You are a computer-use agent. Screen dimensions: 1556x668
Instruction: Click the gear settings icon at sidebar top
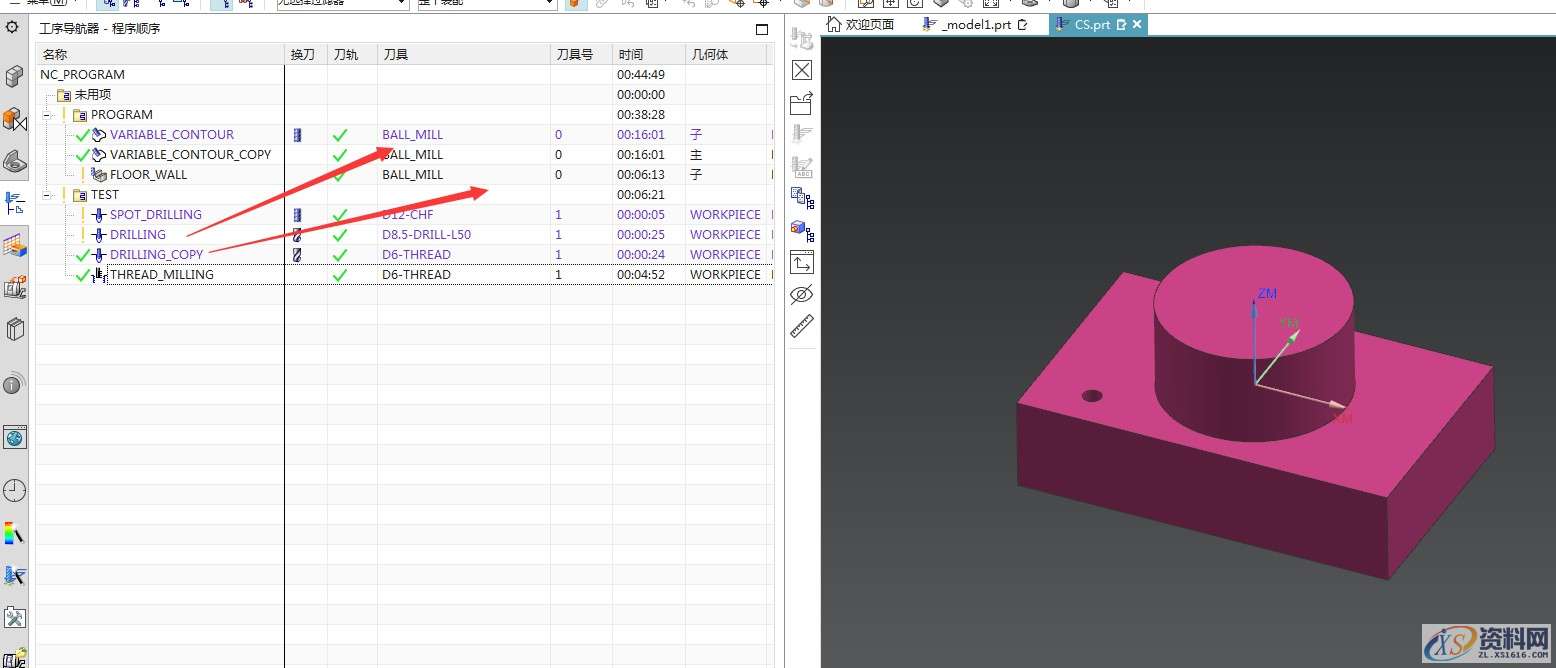[x=12, y=27]
